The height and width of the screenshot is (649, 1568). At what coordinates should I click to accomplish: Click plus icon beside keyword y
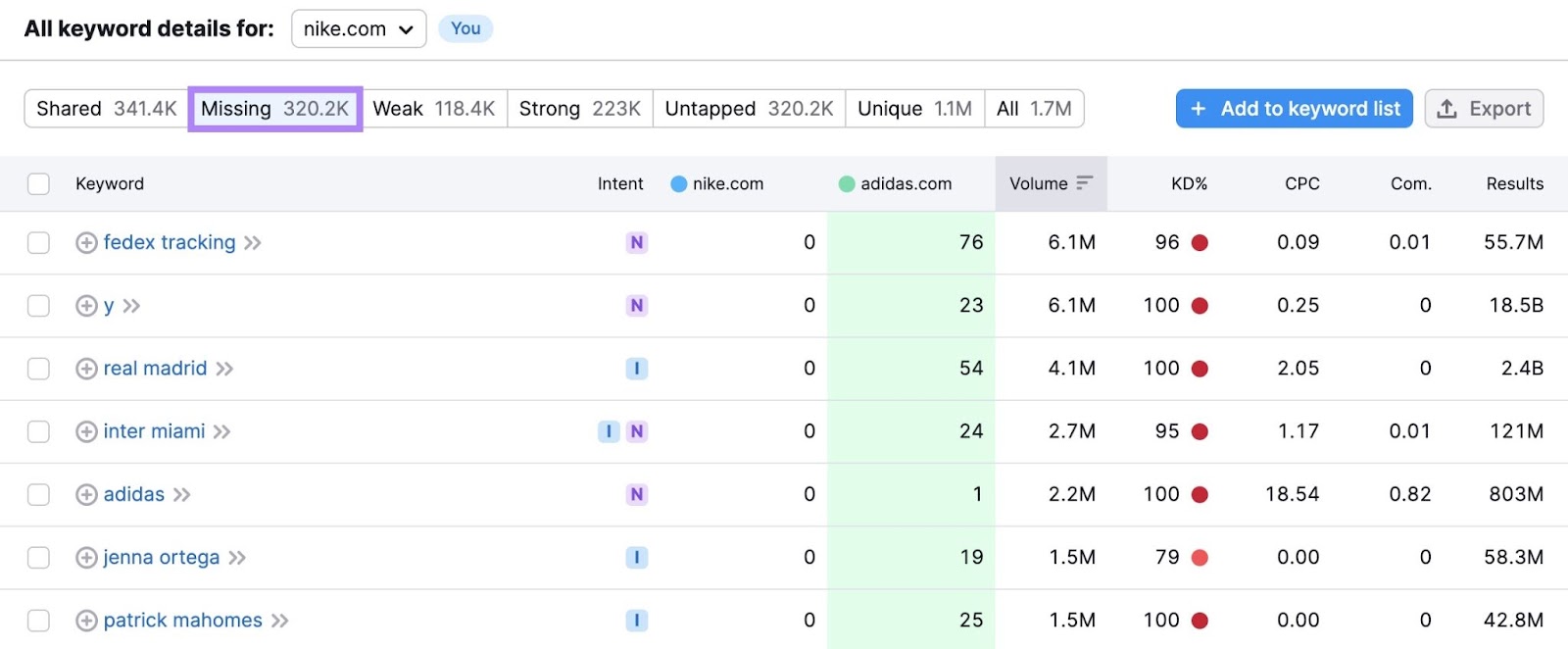86,306
